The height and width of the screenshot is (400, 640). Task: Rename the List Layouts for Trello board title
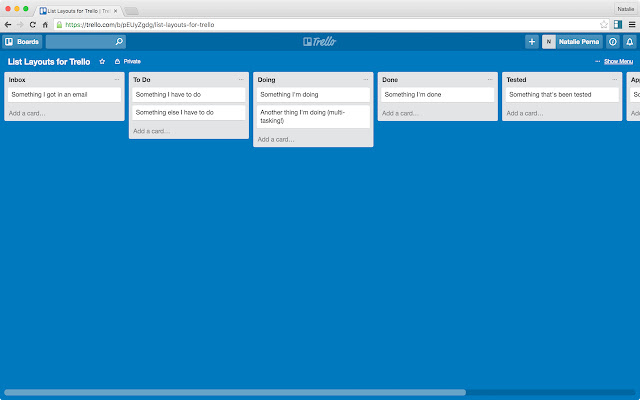pos(49,62)
